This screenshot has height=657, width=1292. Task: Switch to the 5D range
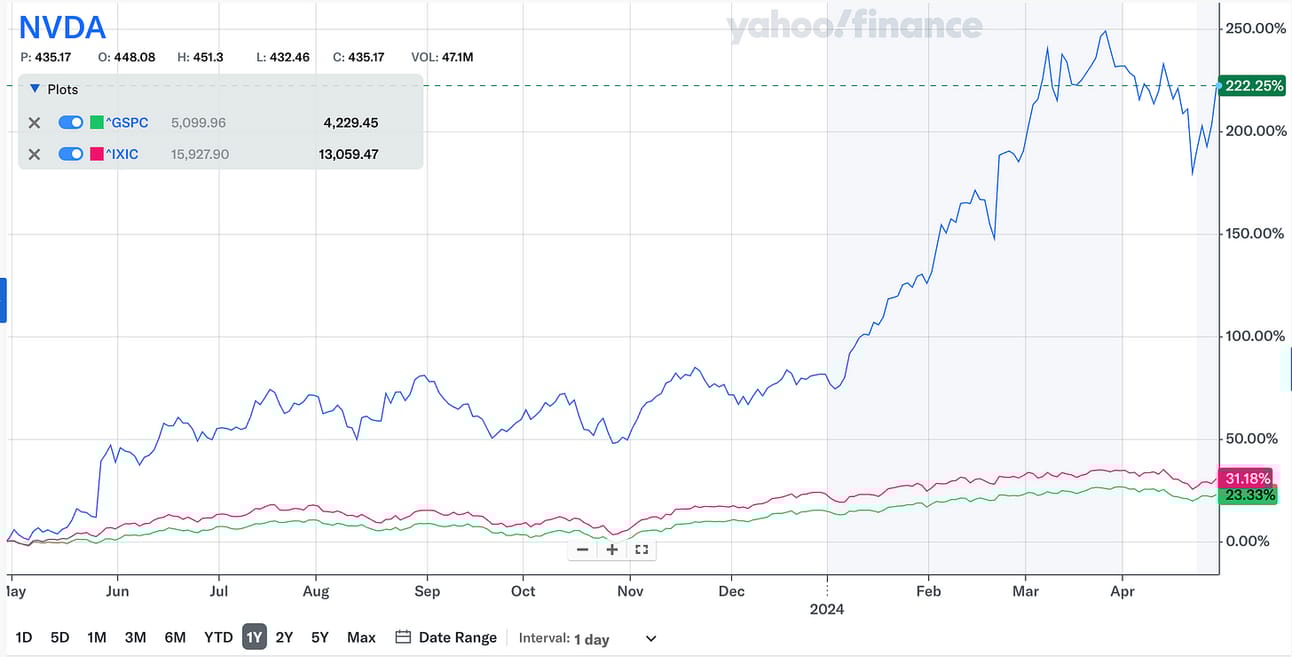(x=60, y=637)
